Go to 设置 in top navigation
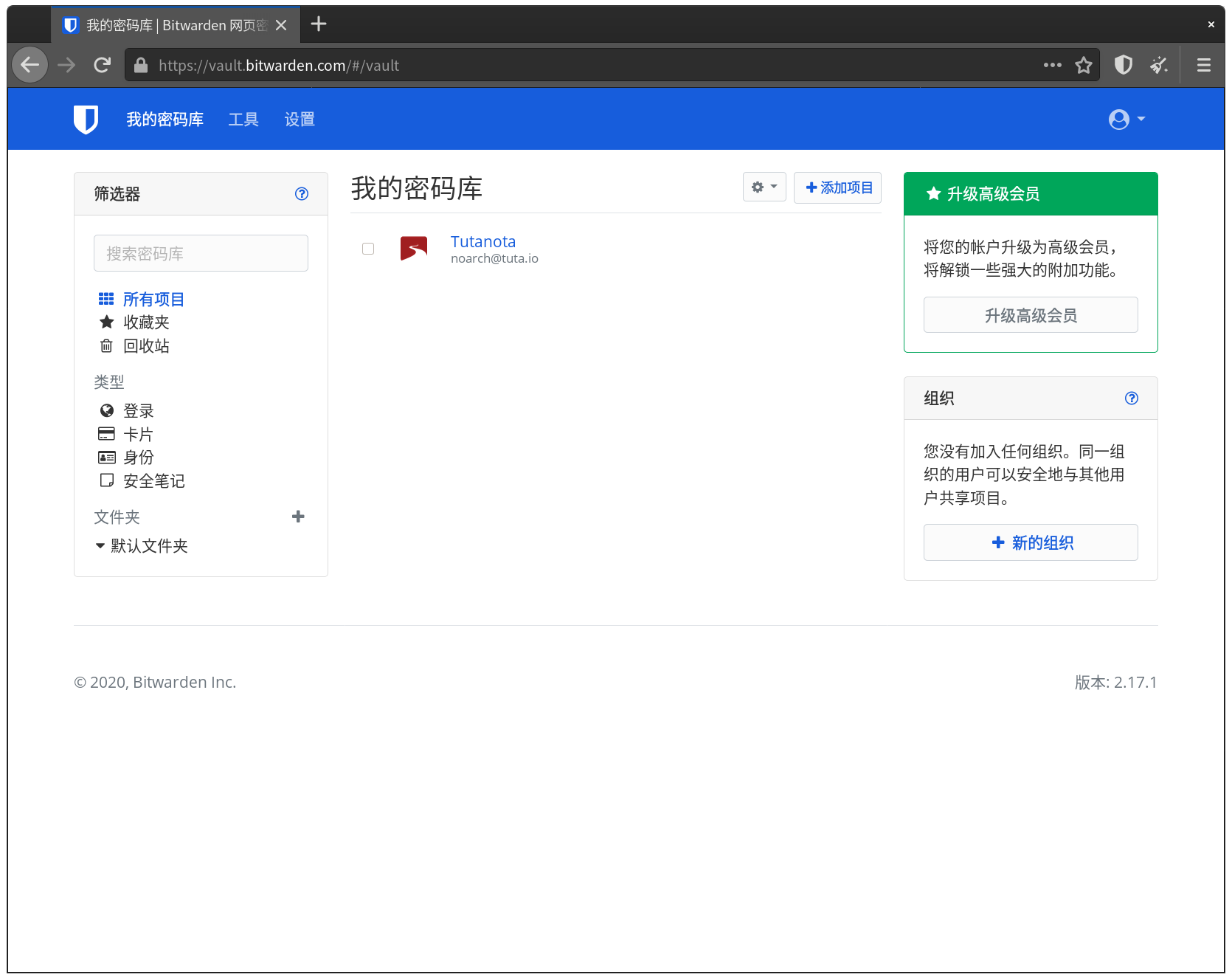 click(x=300, y=120)
